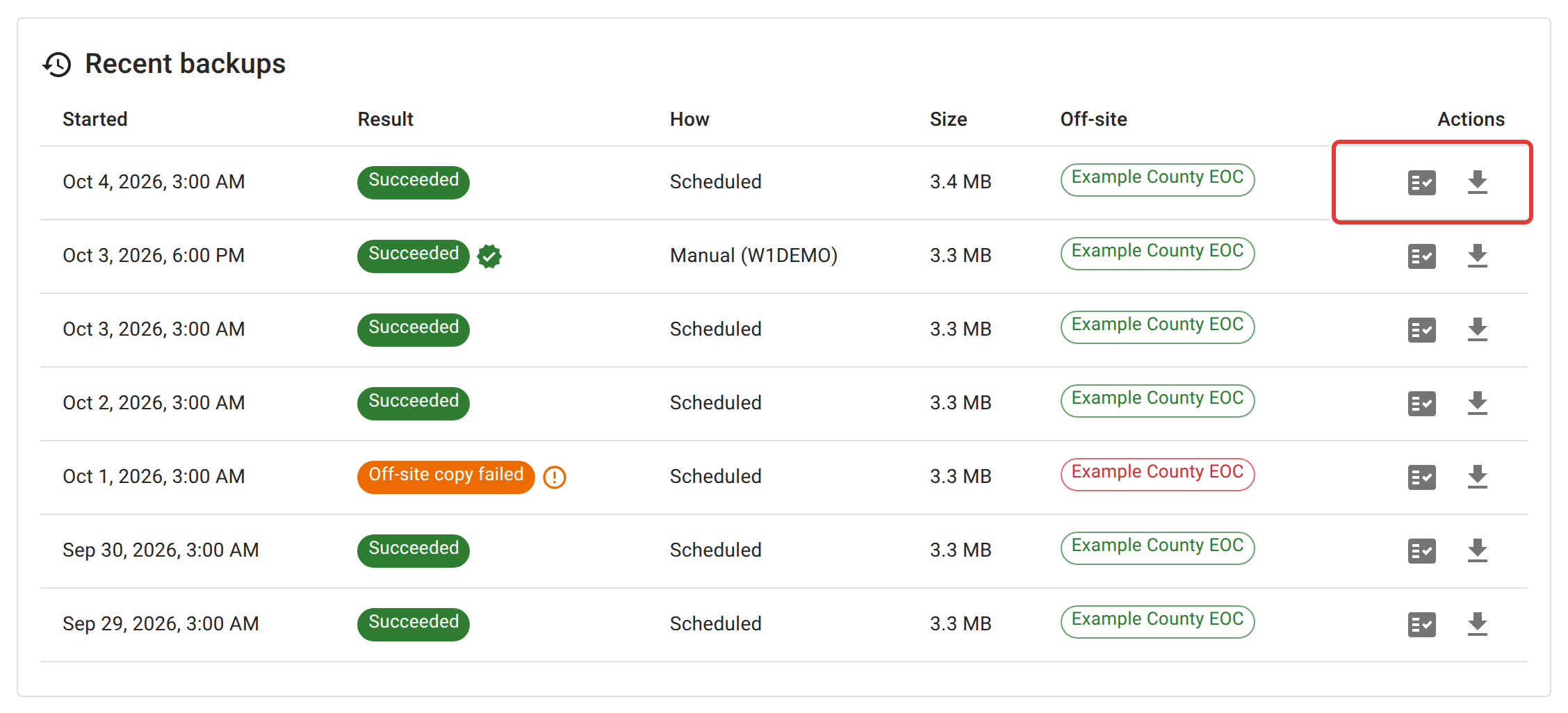Verify the Oct 3, 2026 6:00 PM backup
The width and height of the screenshot is (1568, 713).
tap(1421, 256)
